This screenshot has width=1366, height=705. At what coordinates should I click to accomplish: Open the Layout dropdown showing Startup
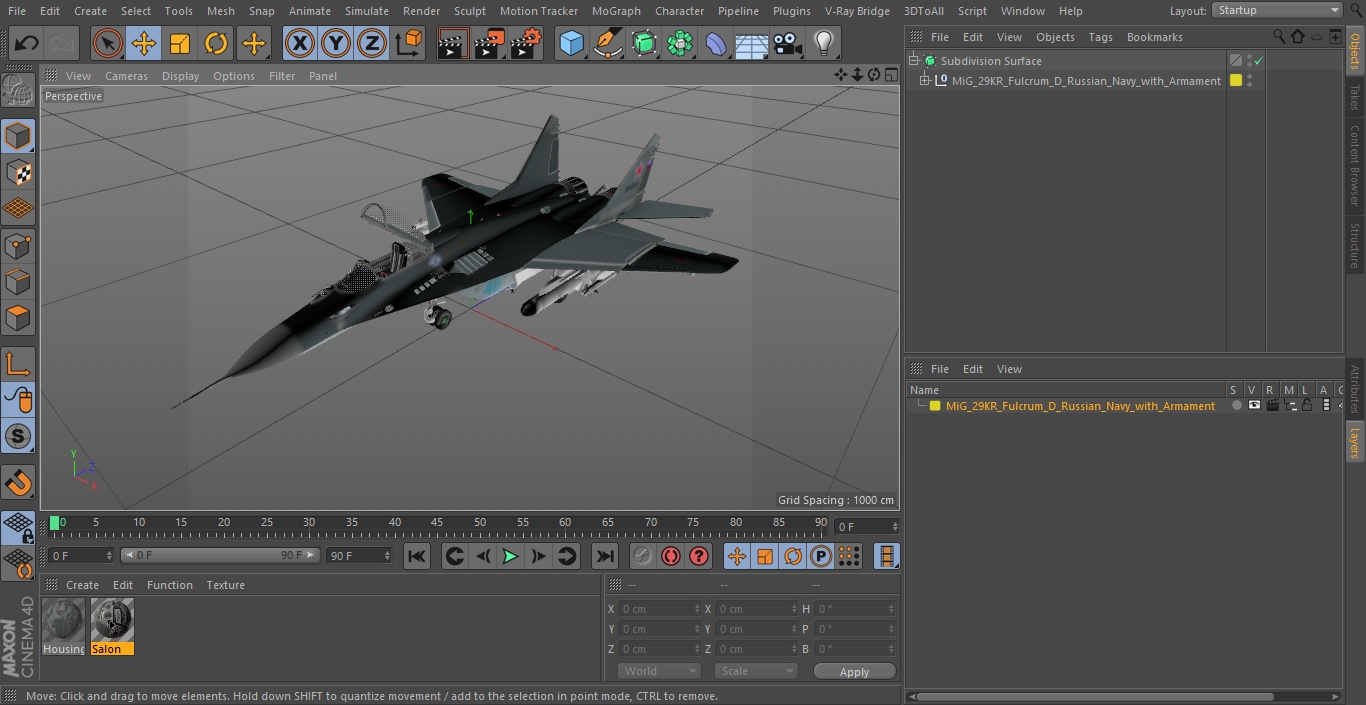pos(1277,10)
